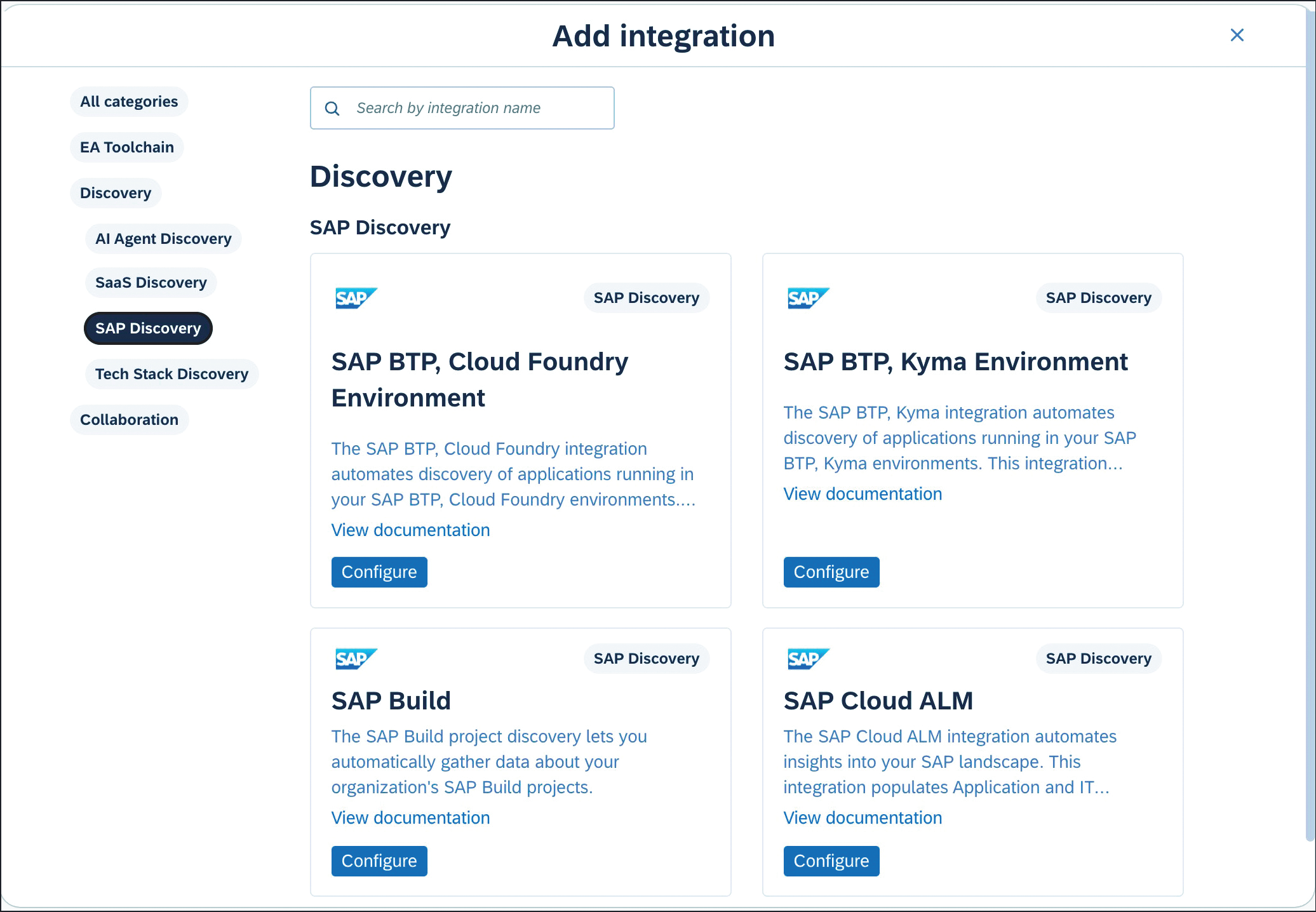
Task: View documentation for Kyma integration
Action: click(x=863, y=494)
